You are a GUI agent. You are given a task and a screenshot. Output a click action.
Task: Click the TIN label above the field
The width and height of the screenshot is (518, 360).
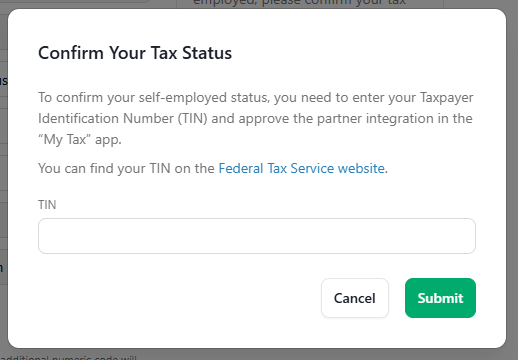click(x=47, y=205)
